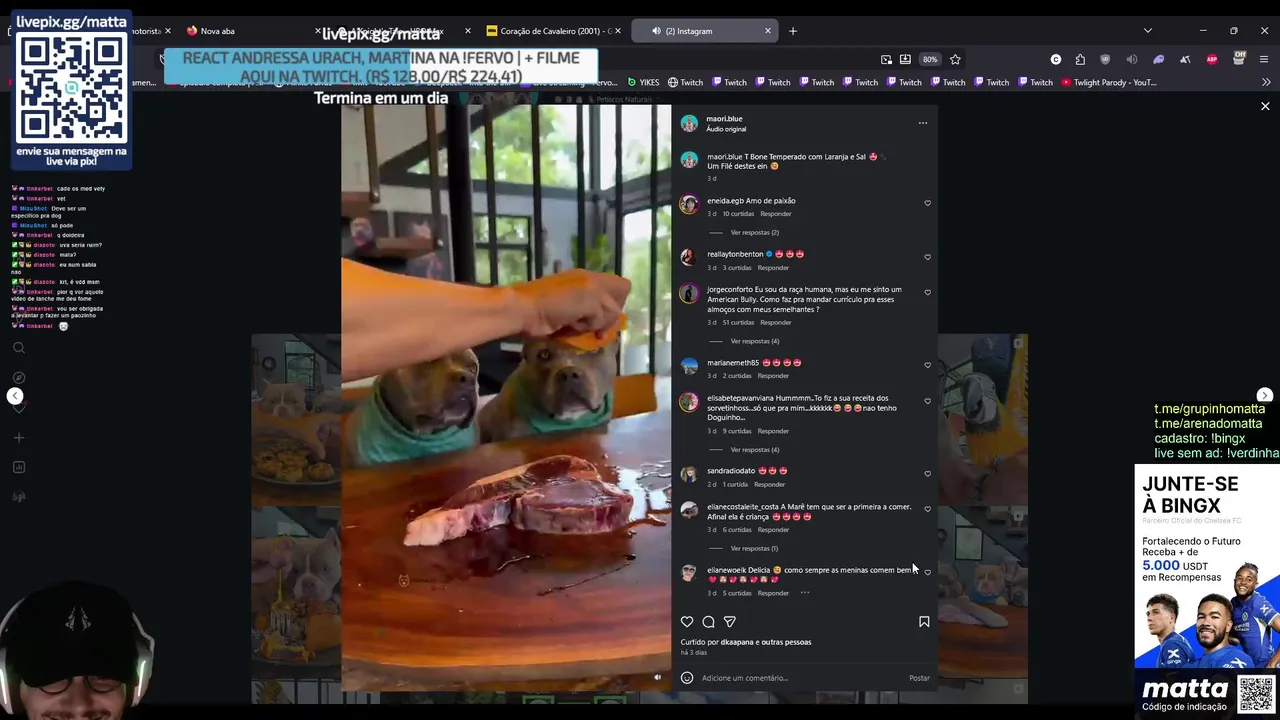Open Instagram dashboard chart icon in sidebar
The width and height of the screenshot is (1280, 720).
tap(18, 467)
